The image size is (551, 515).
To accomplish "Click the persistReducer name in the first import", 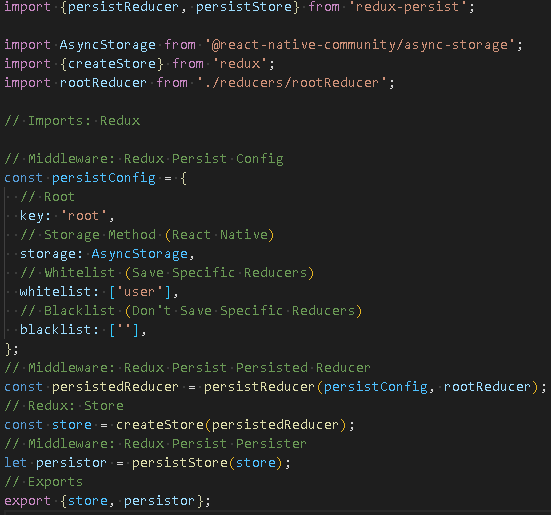I will [x=123, y=7].
